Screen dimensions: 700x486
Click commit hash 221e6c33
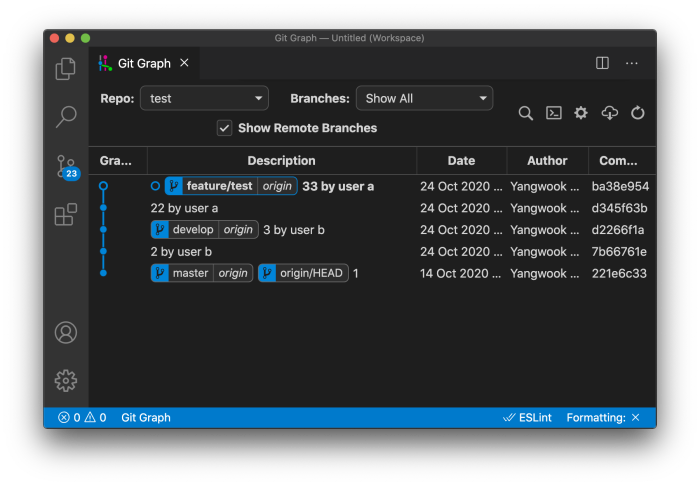[x=619, y=274]
